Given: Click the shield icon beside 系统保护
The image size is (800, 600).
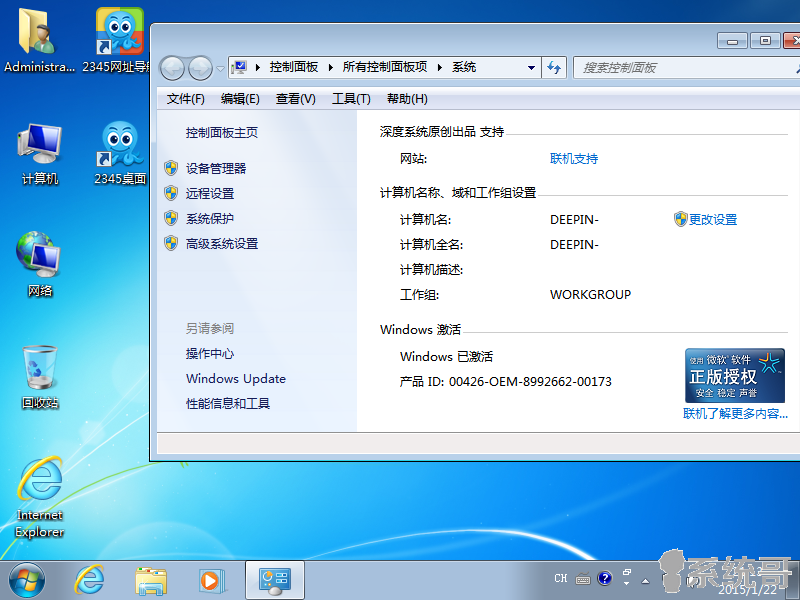Looking at the screenshot, I should coord(171,218).
